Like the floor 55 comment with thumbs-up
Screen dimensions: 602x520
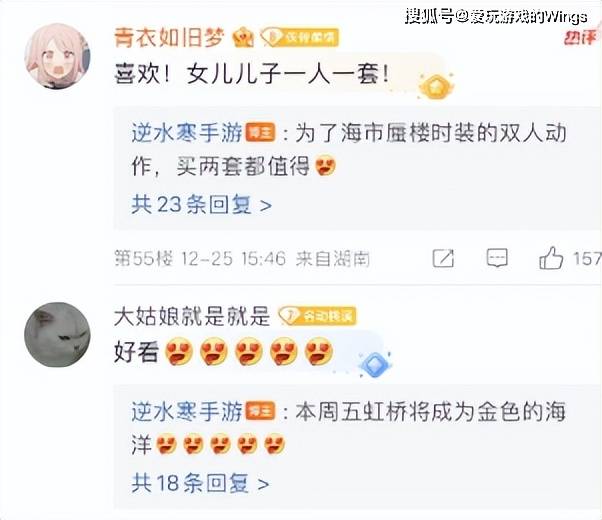(551, 258)
